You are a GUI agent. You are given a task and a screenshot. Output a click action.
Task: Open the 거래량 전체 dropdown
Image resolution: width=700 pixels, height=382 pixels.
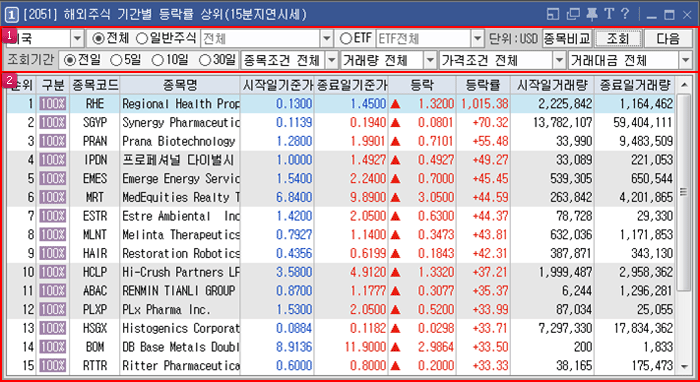click(x=430, y=60)
